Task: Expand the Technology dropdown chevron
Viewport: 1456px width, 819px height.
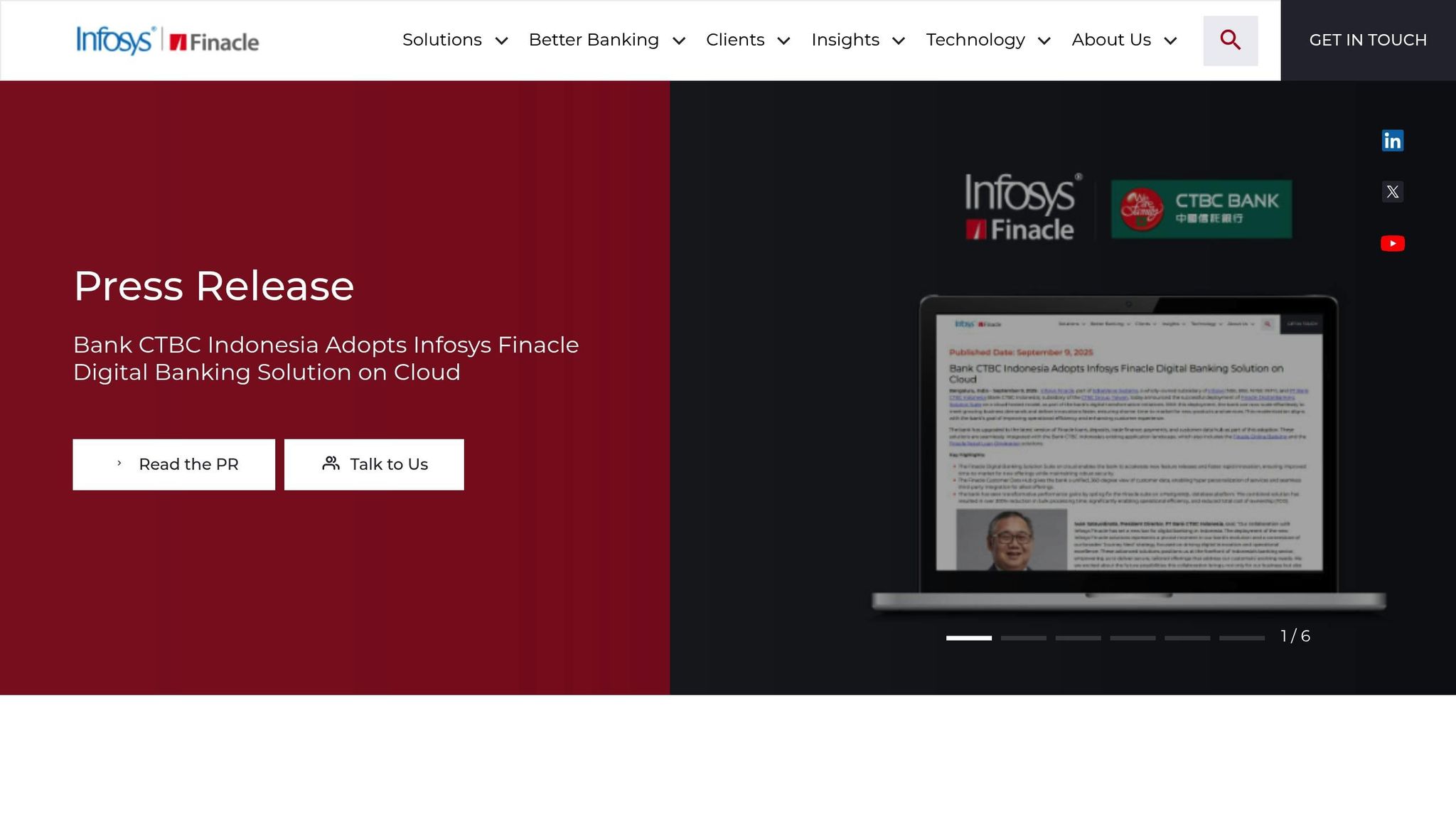Action: point(1044,41)
